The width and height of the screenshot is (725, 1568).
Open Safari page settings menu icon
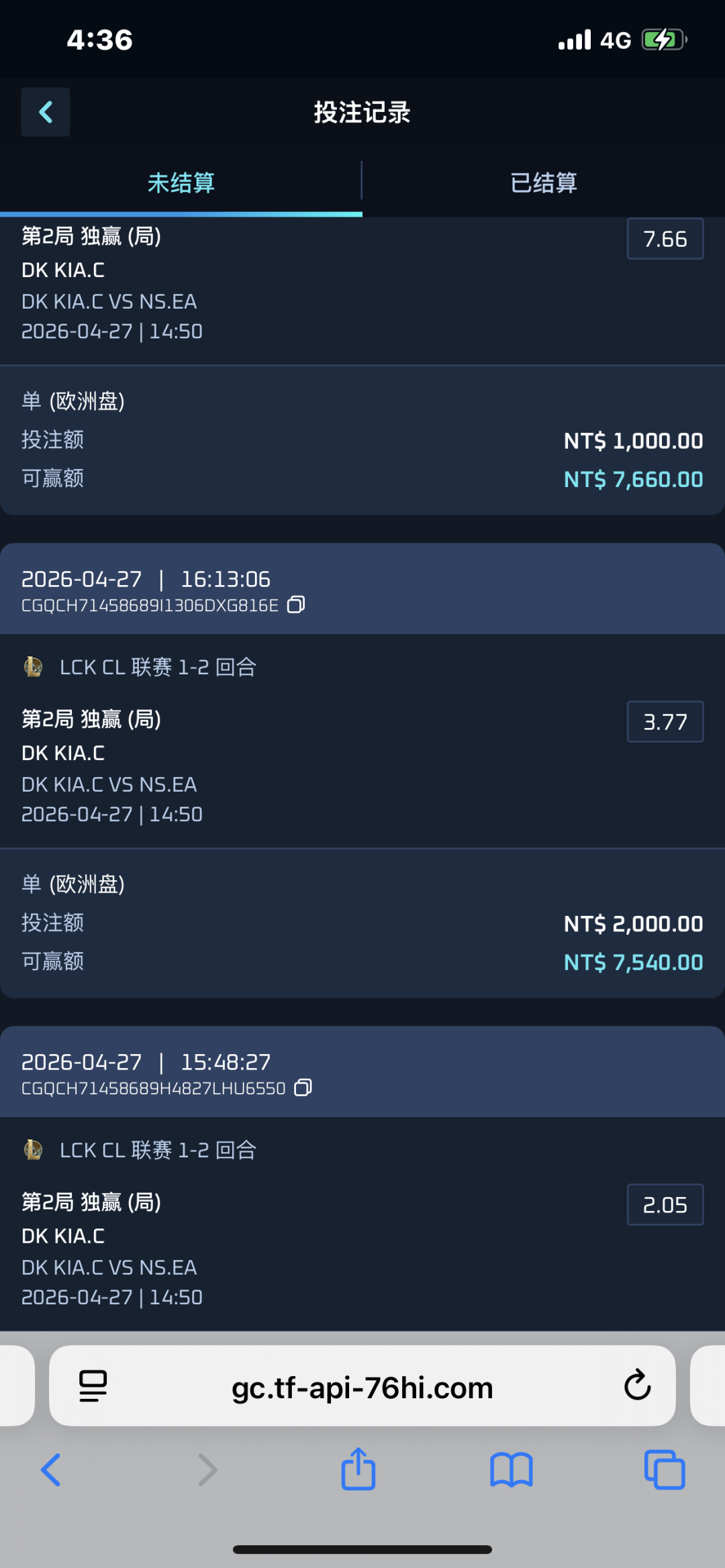[x=93, y=1386]
